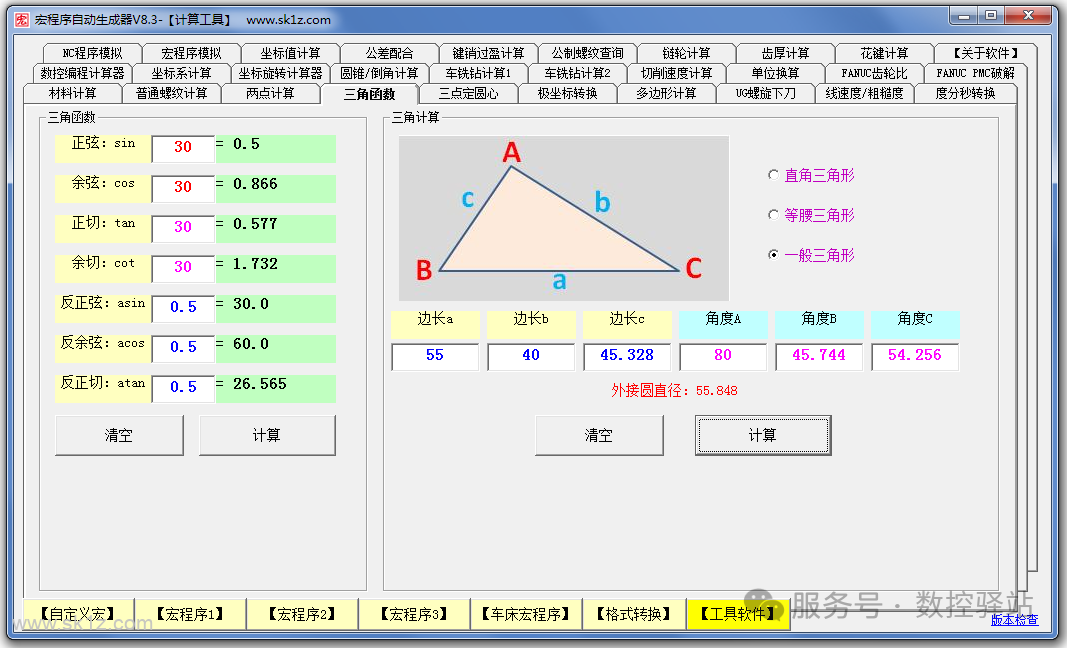The image size is (1067, 648).
Task: Switch to 坐标值计算 tab
Action: tap(290, 53)
